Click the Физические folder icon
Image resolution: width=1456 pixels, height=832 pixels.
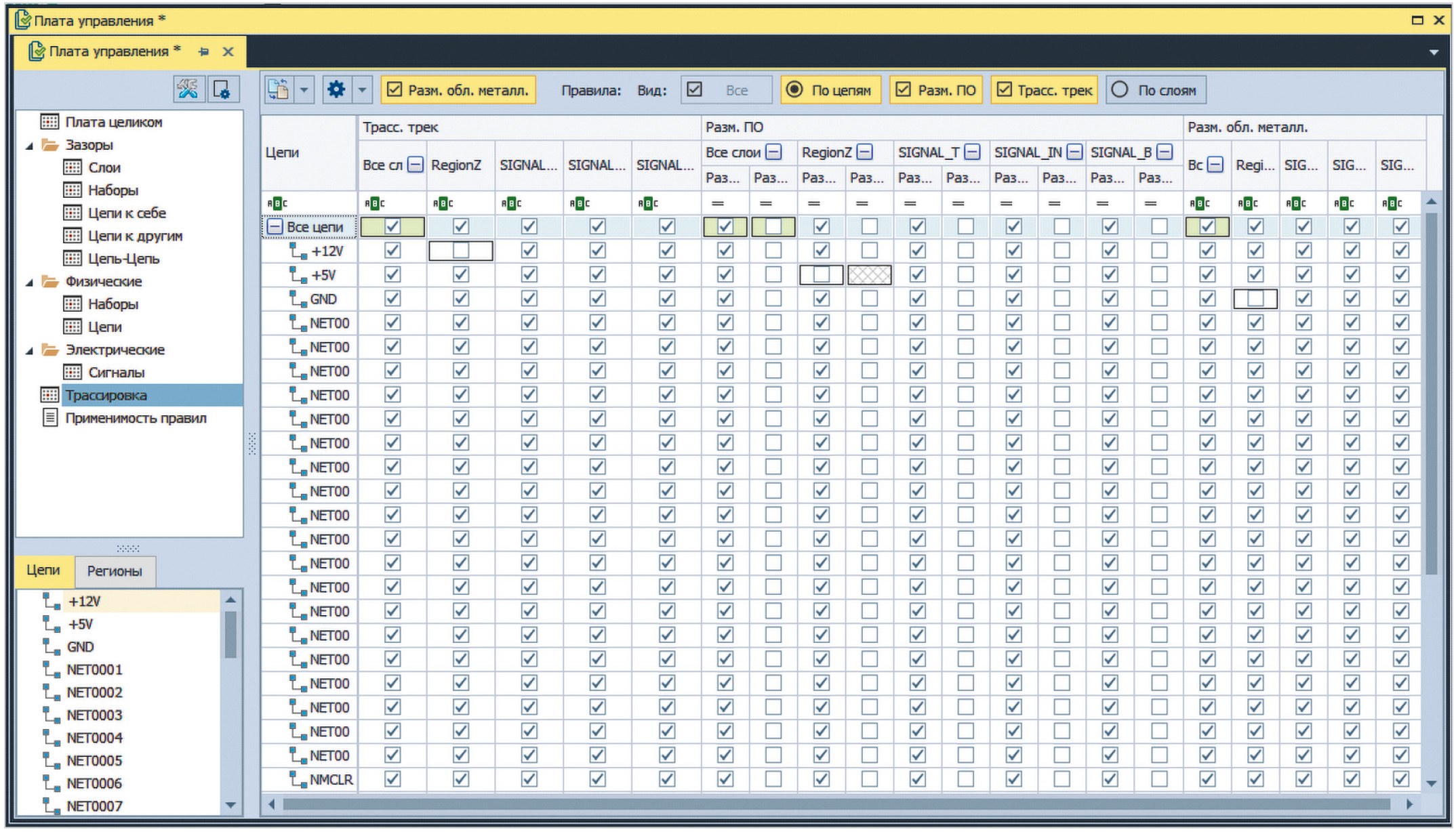point(49,281)
